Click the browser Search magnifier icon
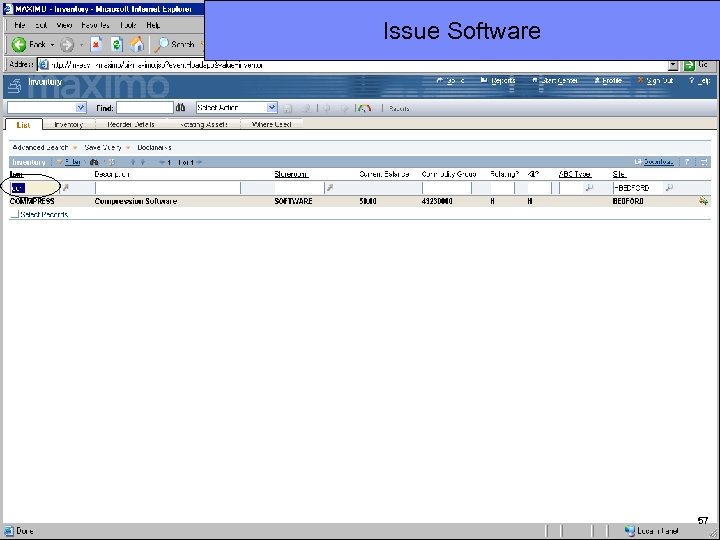 pyautogui.click(x=161, y=45)
